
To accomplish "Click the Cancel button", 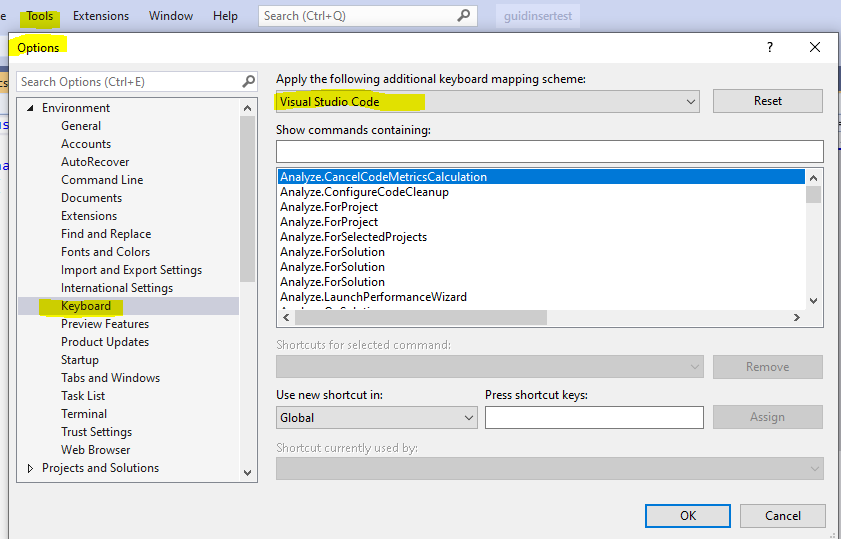I will (x=783, y=516).
